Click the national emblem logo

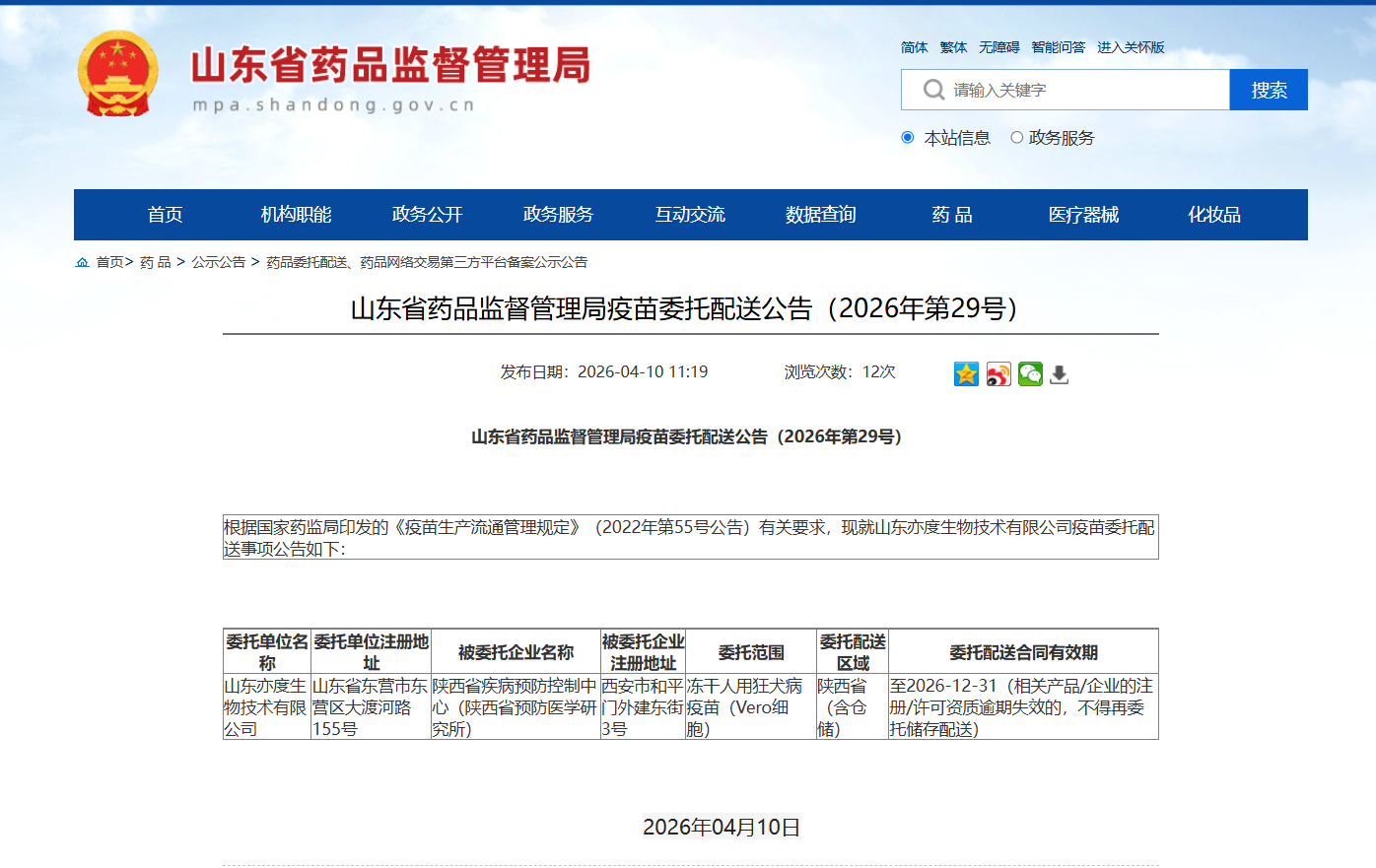coord(117,74)
